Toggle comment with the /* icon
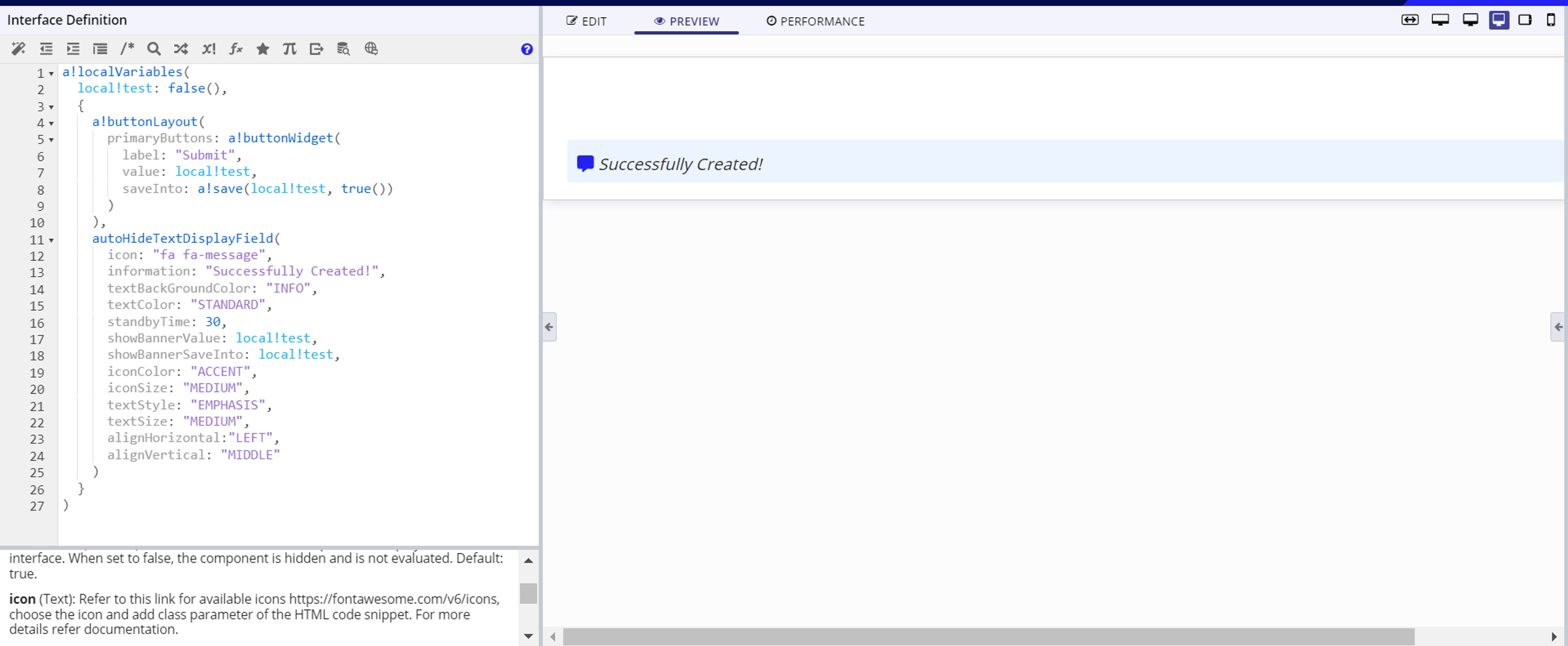Viewport: 1568px width, 646px height. point(127,49)
